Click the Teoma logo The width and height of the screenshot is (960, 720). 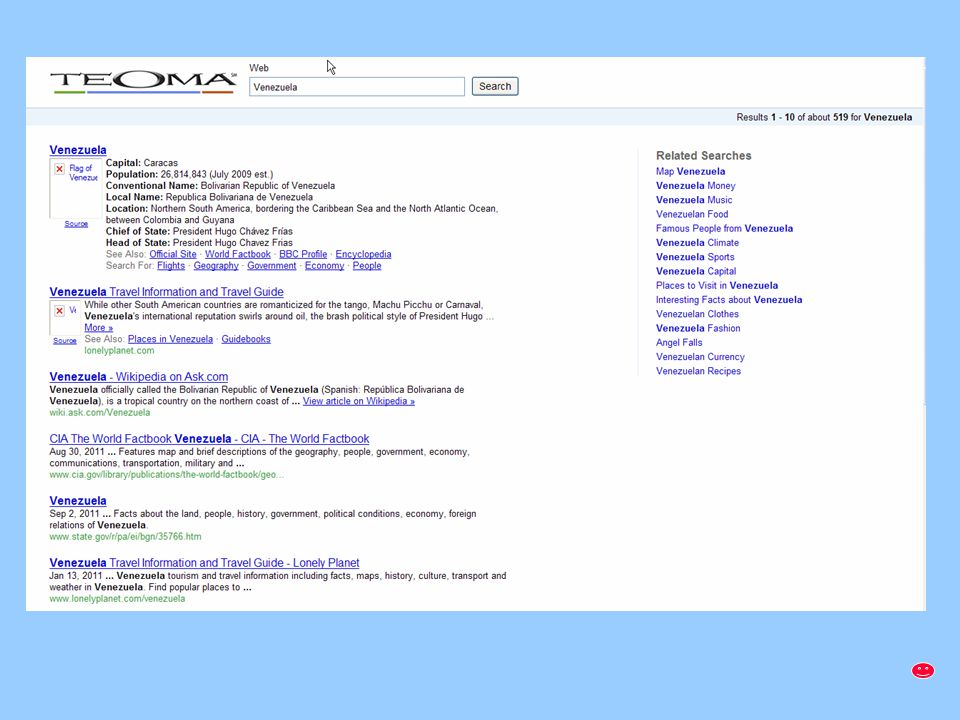143,82
